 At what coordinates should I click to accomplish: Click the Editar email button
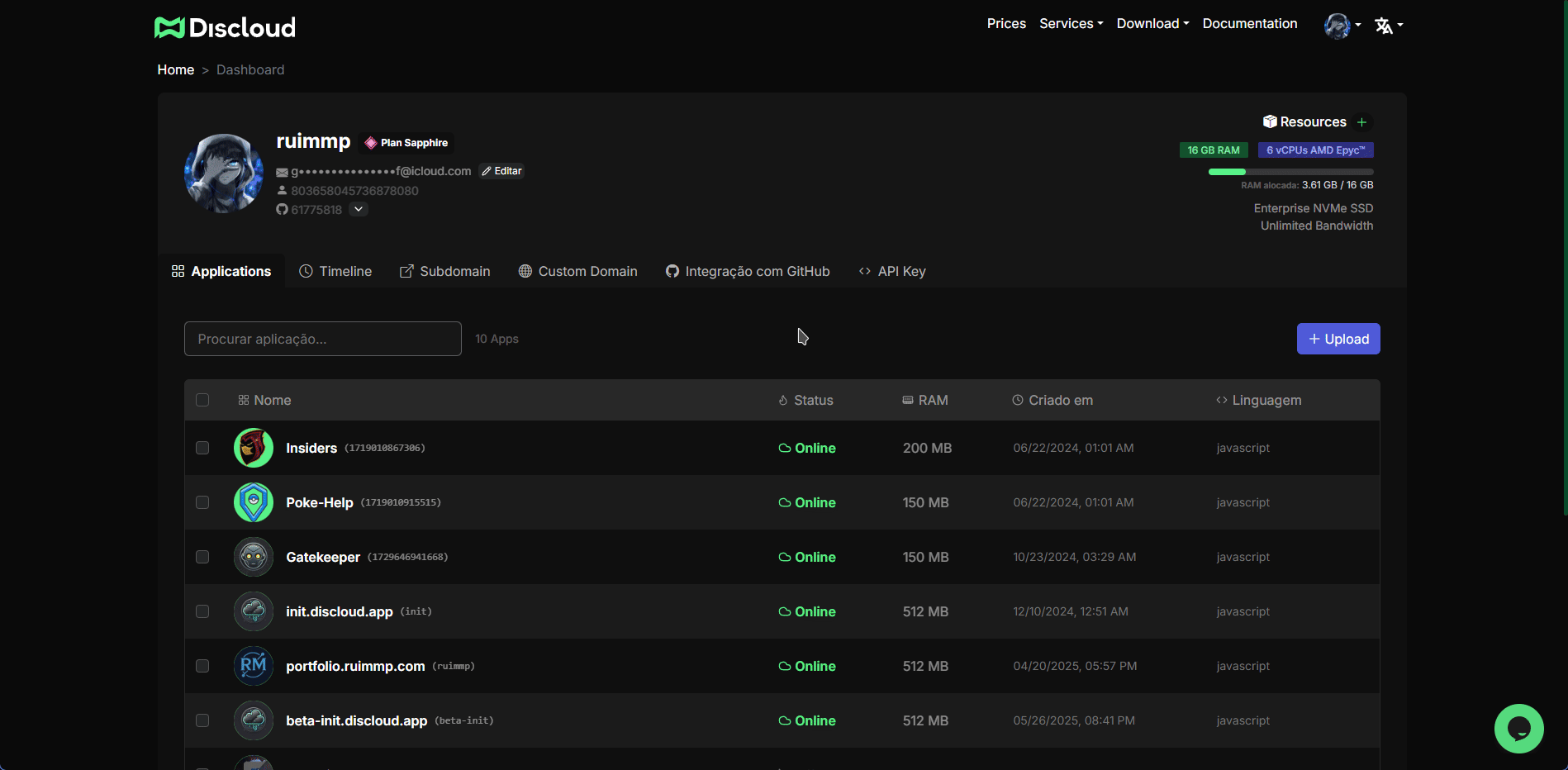[x=501, y=171]
